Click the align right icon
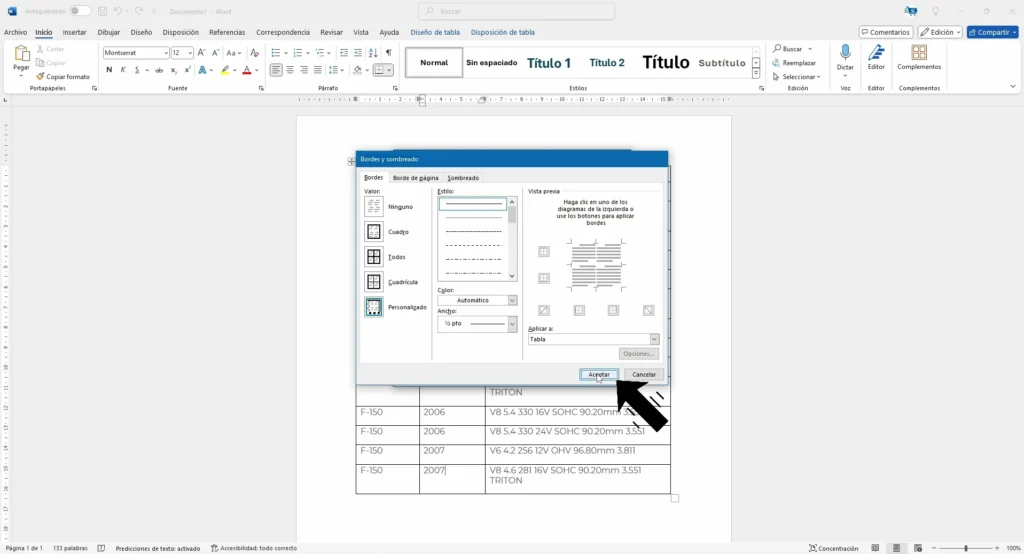This screenshot has width=1024, height=554. click(304, 70)
